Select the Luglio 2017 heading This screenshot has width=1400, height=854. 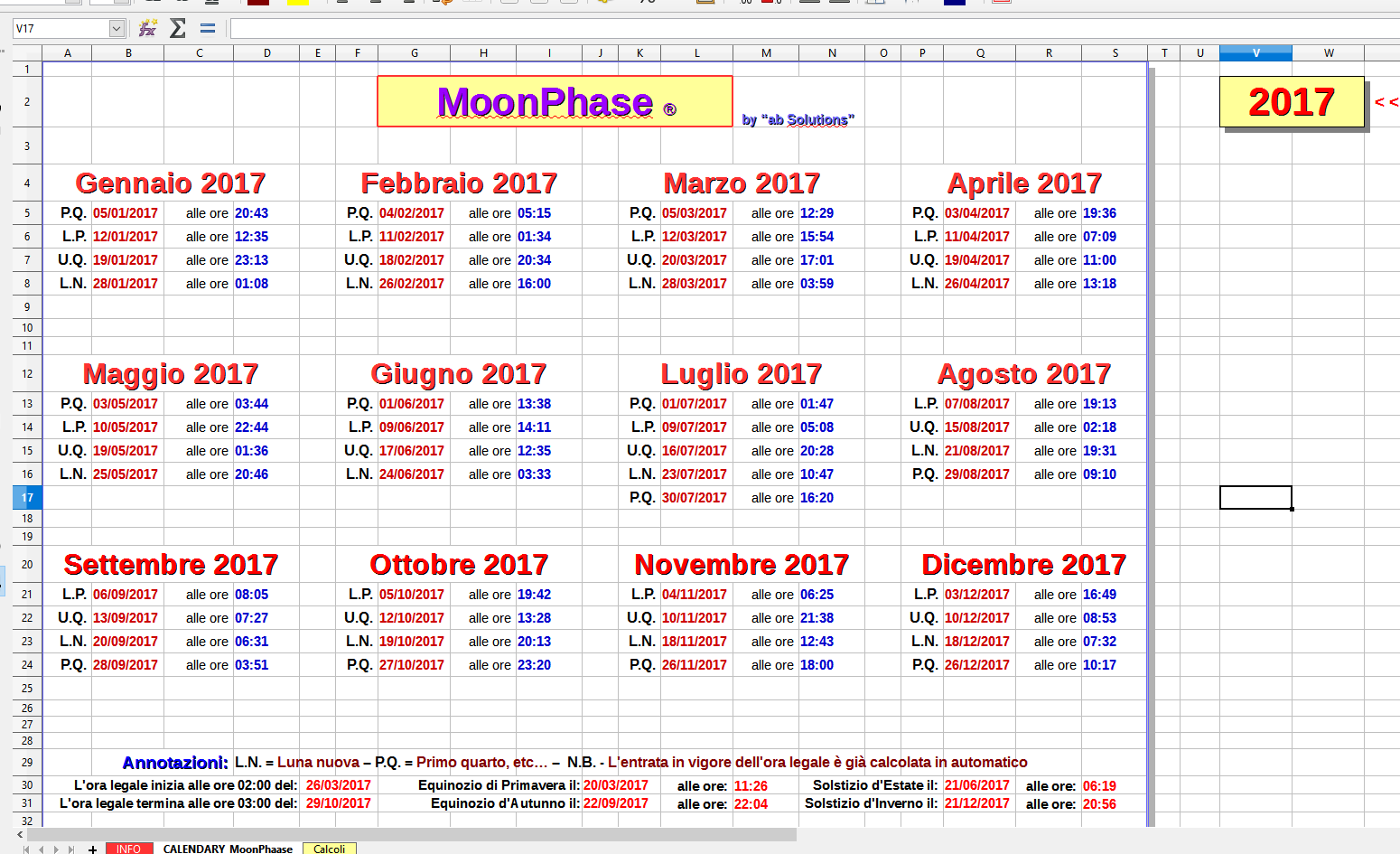tap(742, 374)
